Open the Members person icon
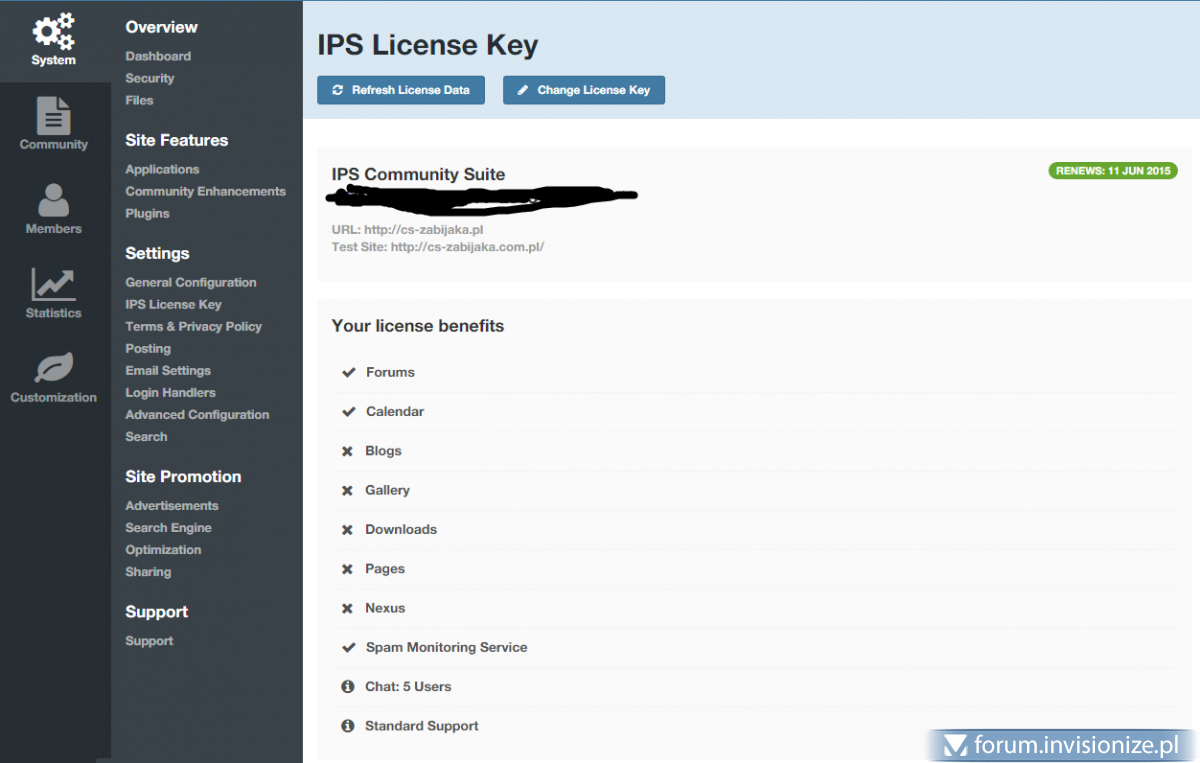The height and width of the screenshot is (763, 1200). coord(53,200)
